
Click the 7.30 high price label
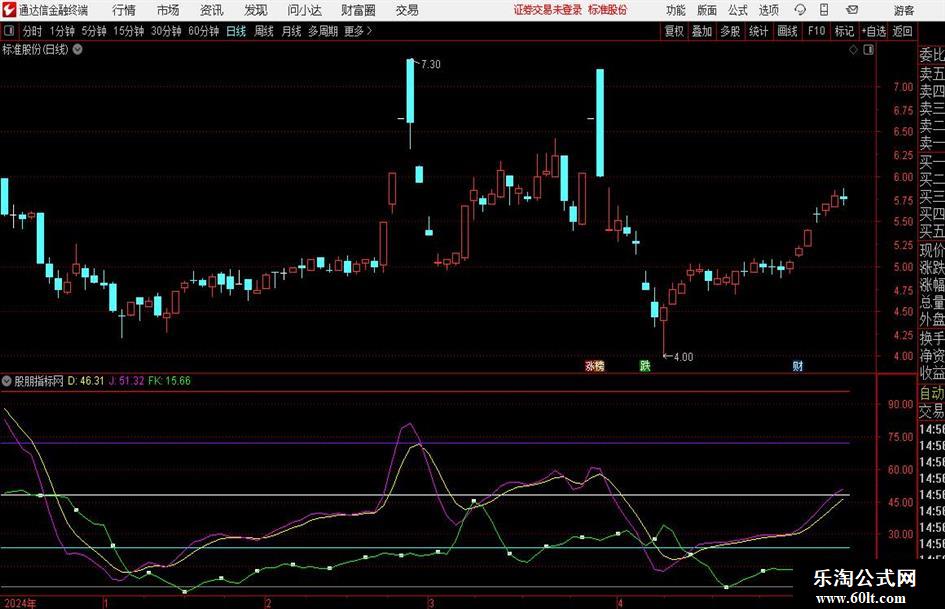pyautogui.click(x=430, y=64)
